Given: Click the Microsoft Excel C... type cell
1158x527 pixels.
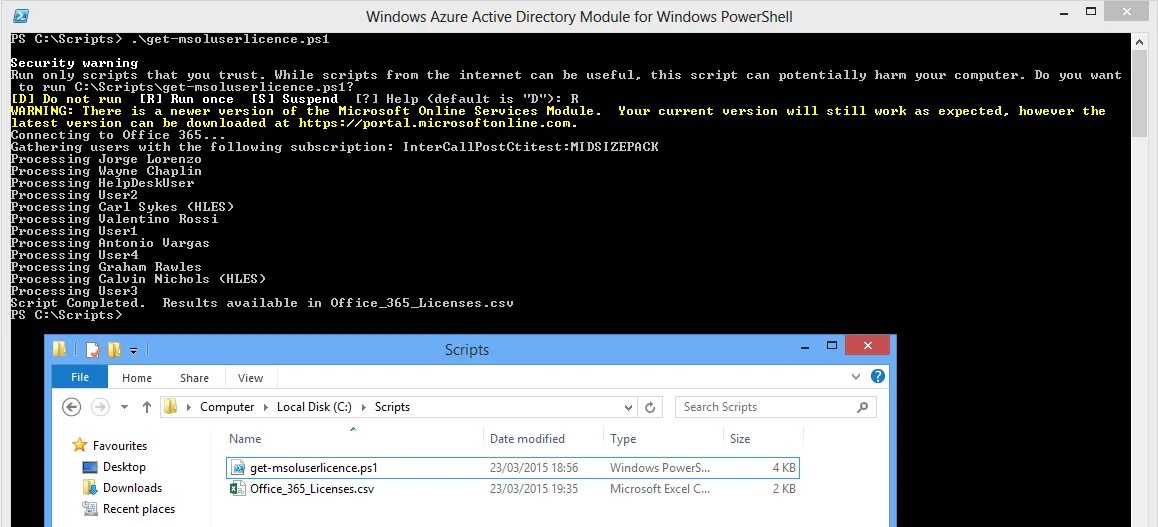Looking at the screenshot, I should click(660, 489).
